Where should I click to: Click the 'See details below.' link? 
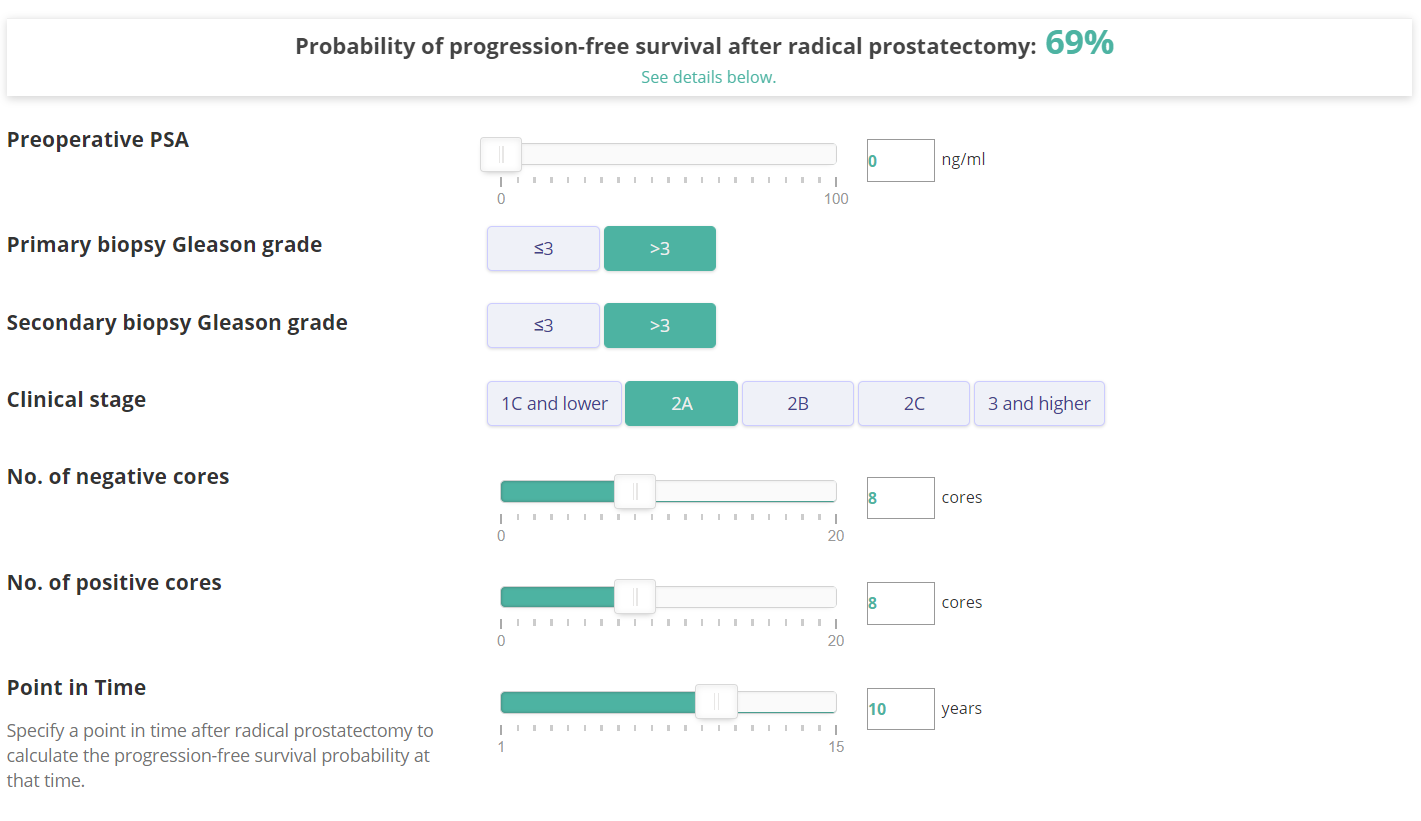(708, 77)
